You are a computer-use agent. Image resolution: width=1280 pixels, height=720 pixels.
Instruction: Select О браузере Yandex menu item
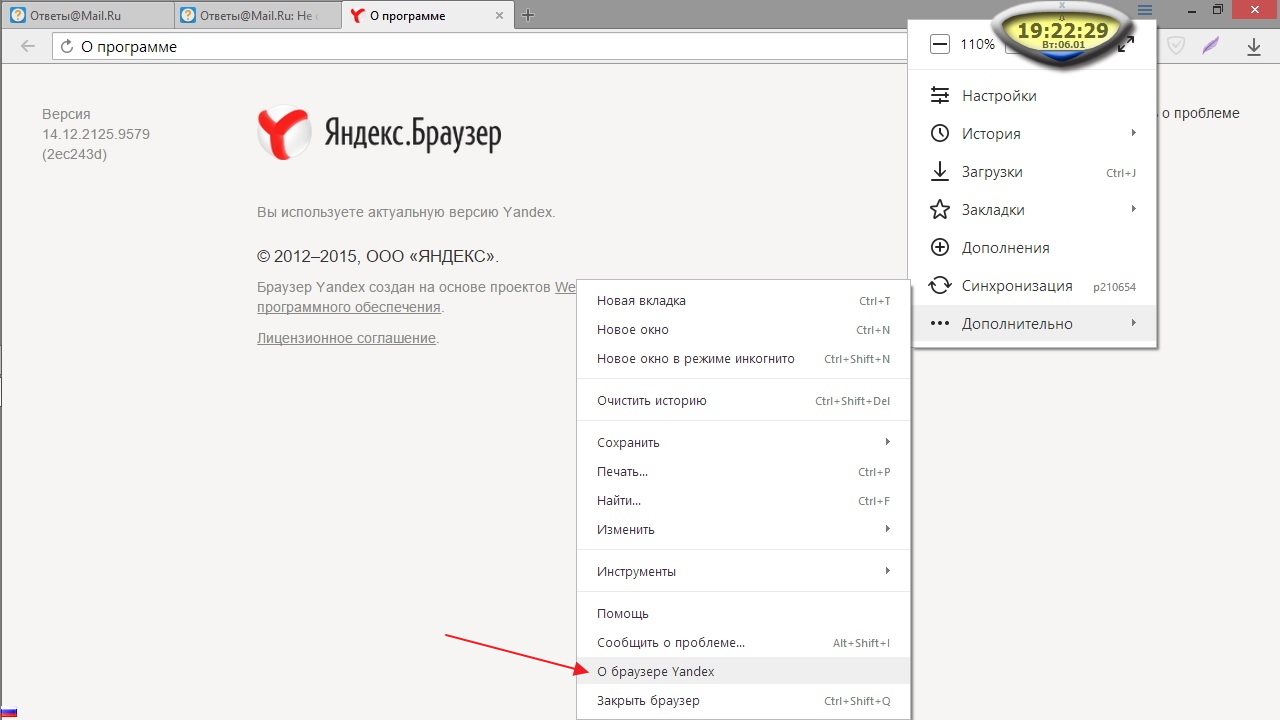pyautogui.click(x=744, y=672)
